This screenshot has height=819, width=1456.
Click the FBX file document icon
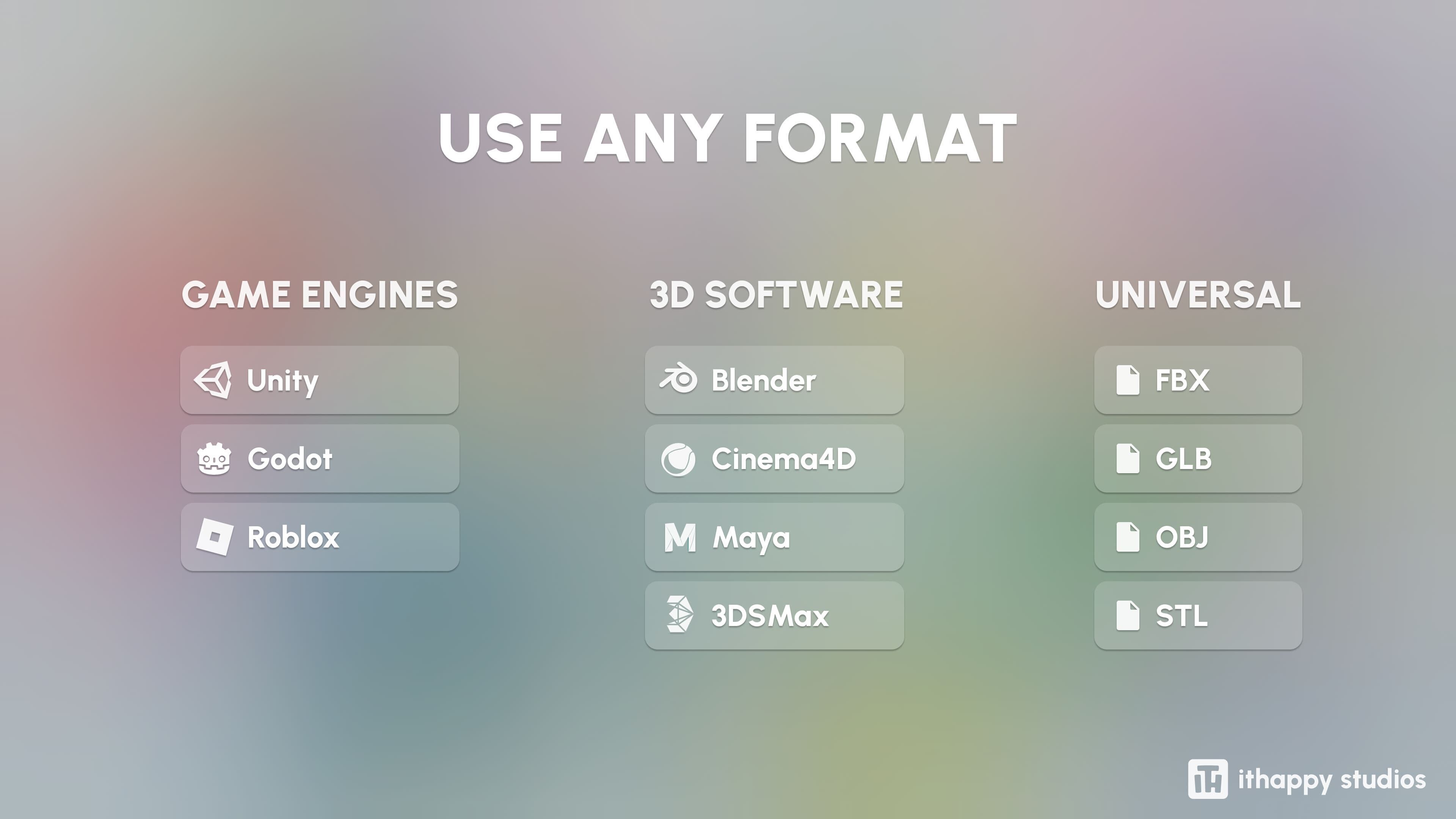[x=1128, y=380]
